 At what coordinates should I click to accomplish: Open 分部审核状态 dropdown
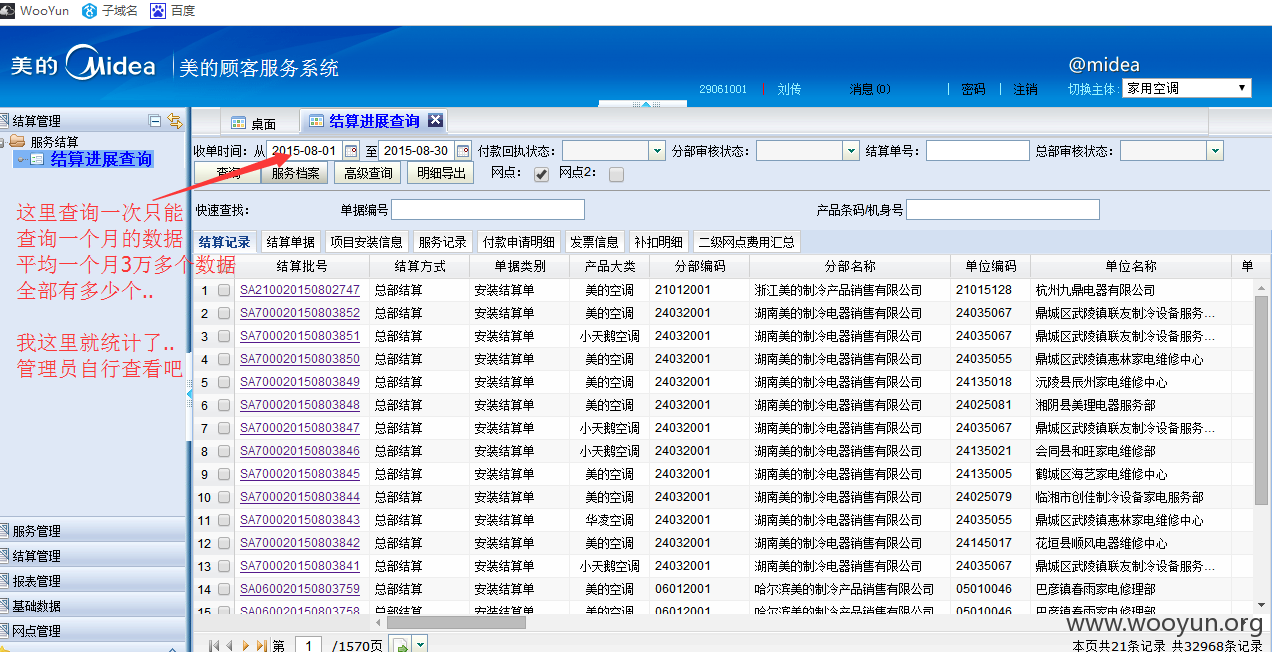point(851,151)
